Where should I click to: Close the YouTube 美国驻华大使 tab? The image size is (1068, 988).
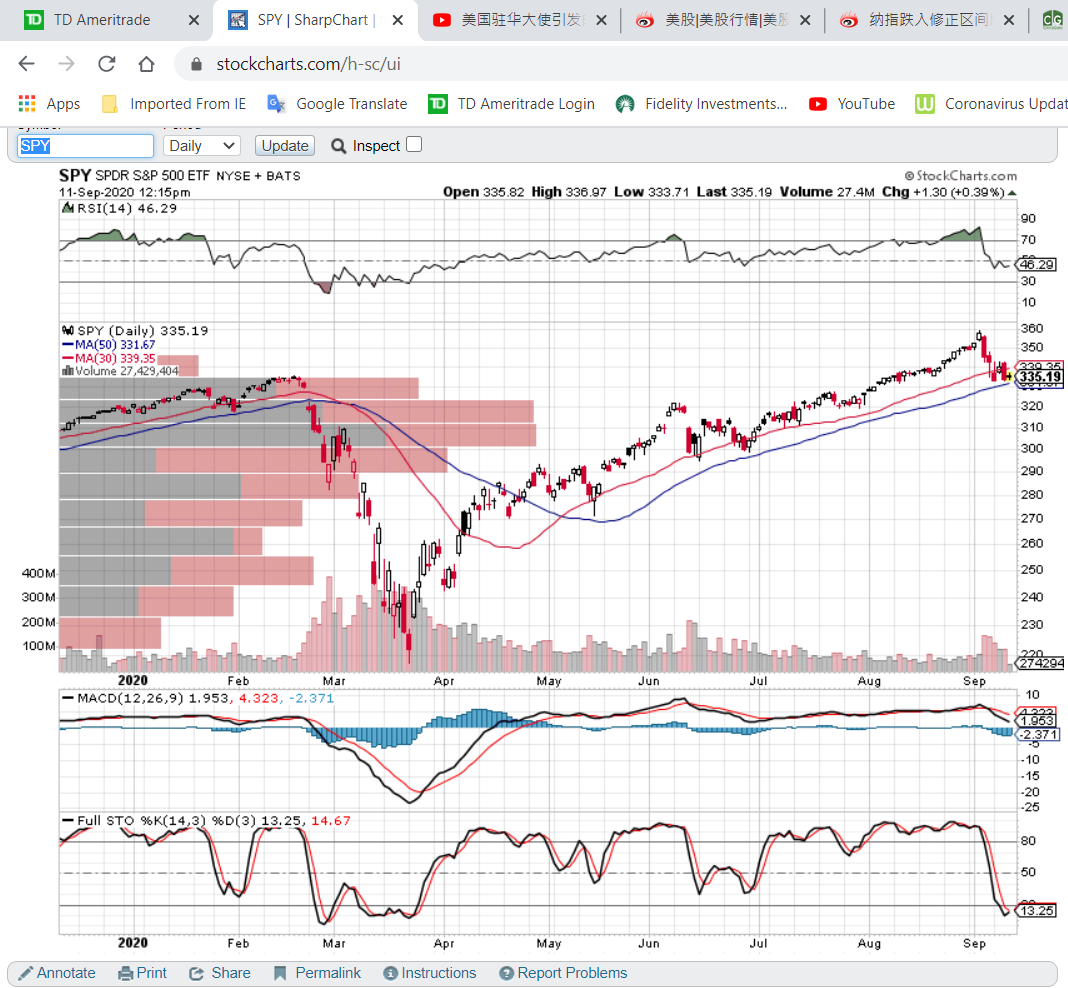[x=601, y=20]
